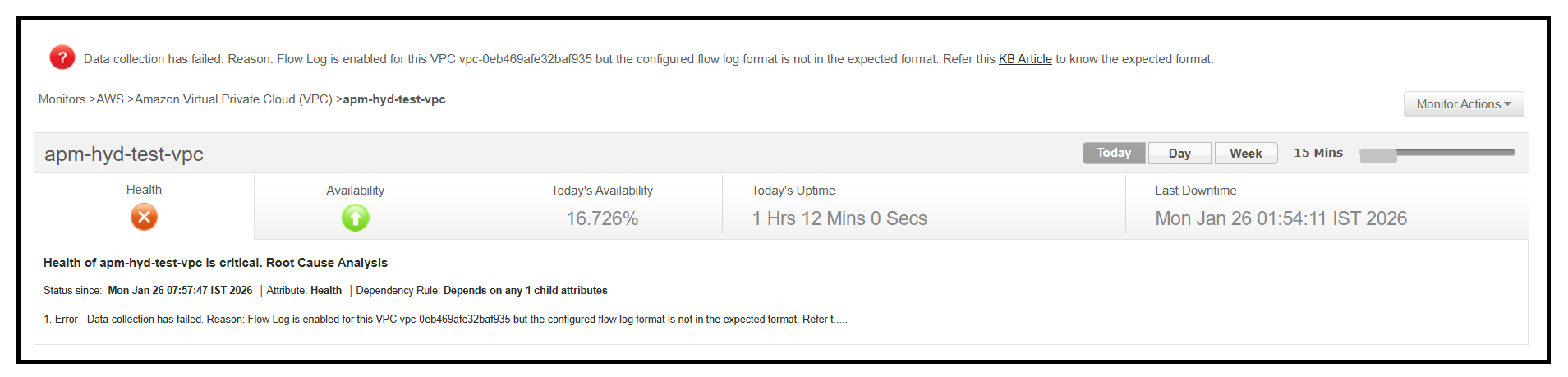Expand the truncated root cause error message
Screen dimensions: 1568x377
click(839, 320)
